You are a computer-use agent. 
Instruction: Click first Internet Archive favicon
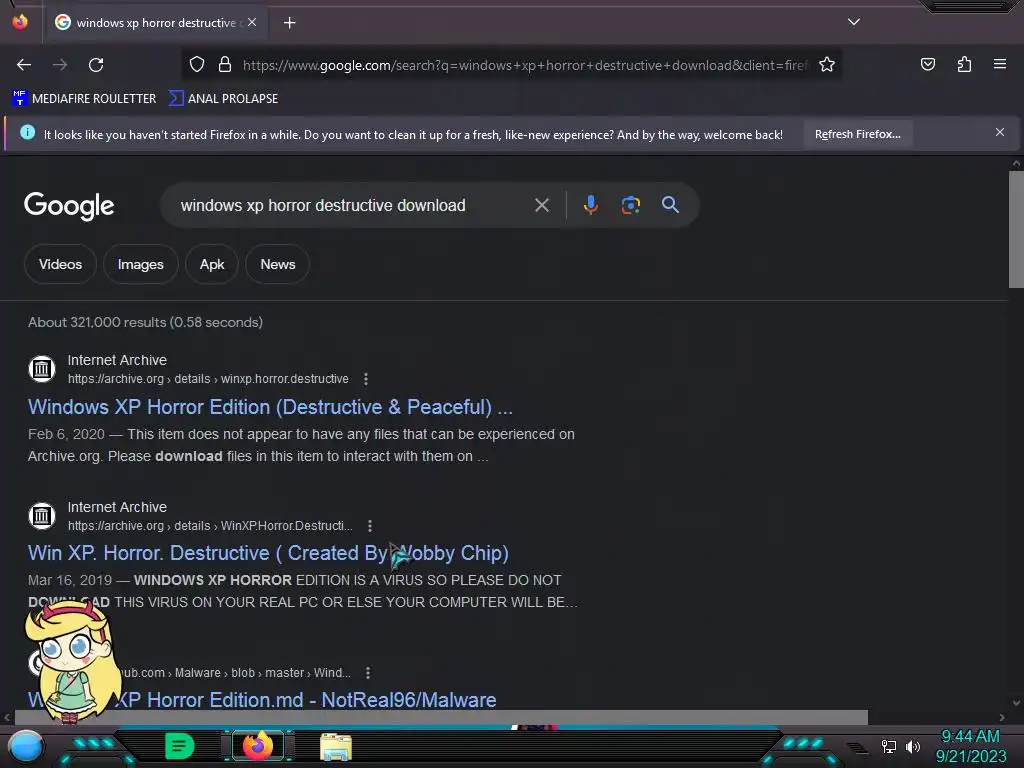pyautogui.click(x=42, y=369)
